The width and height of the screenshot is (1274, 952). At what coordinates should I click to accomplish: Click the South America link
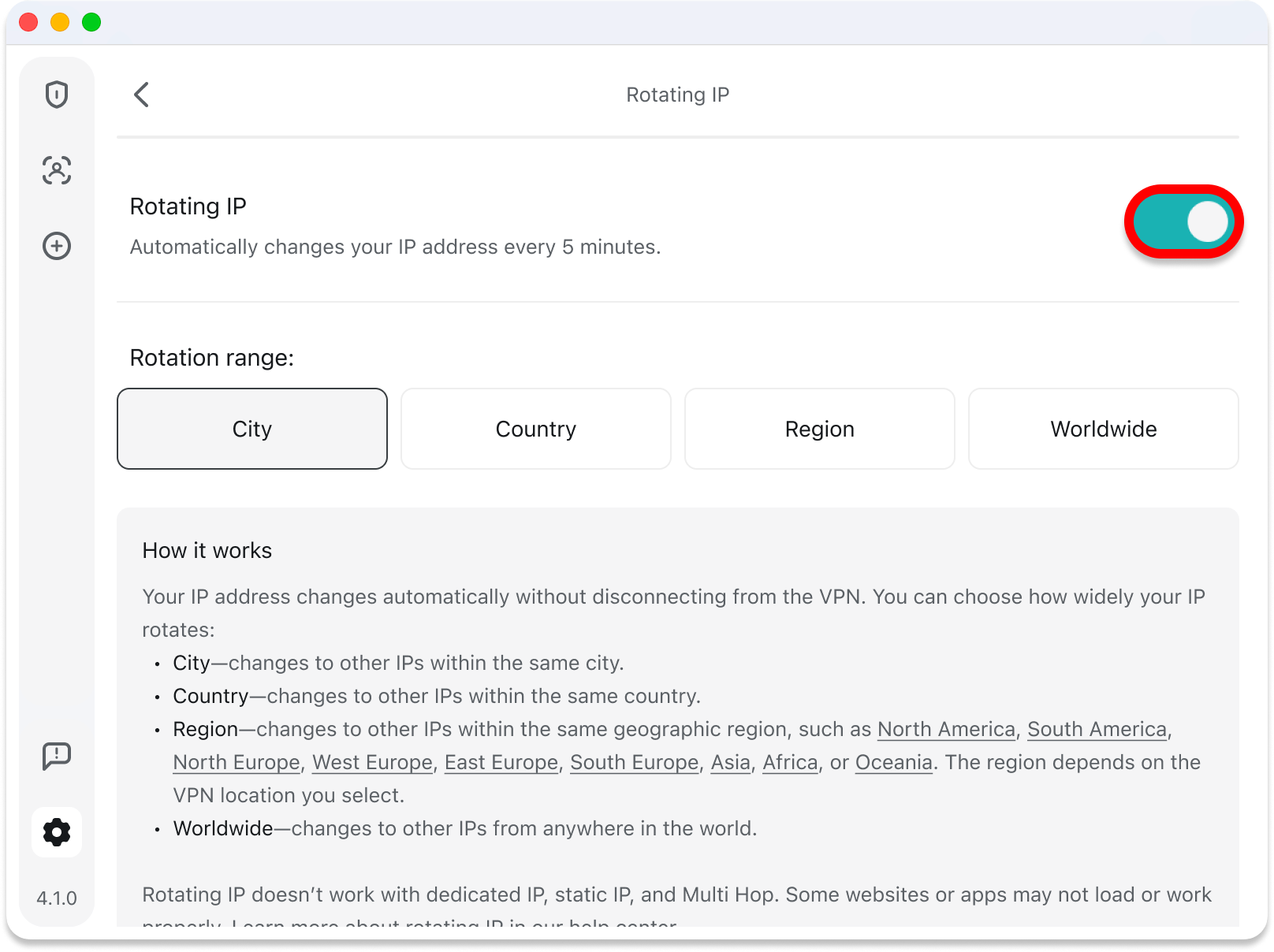[1097, 730]
